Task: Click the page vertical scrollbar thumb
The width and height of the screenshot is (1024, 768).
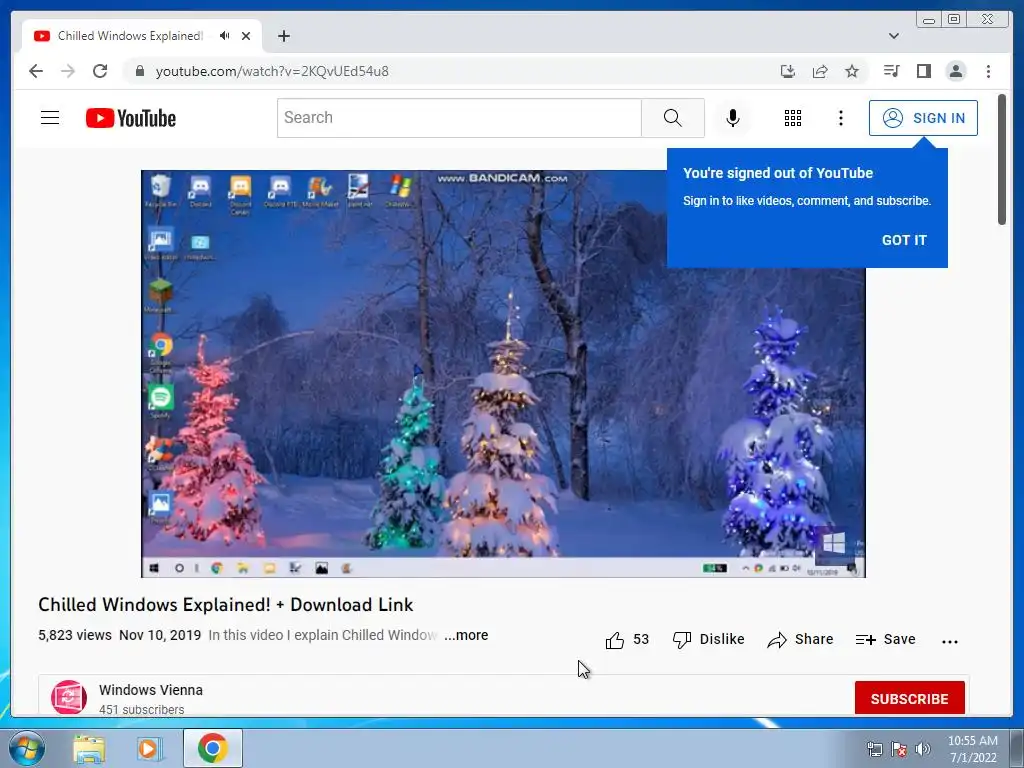Action: pyautogui.click(x=1002, y=159)
